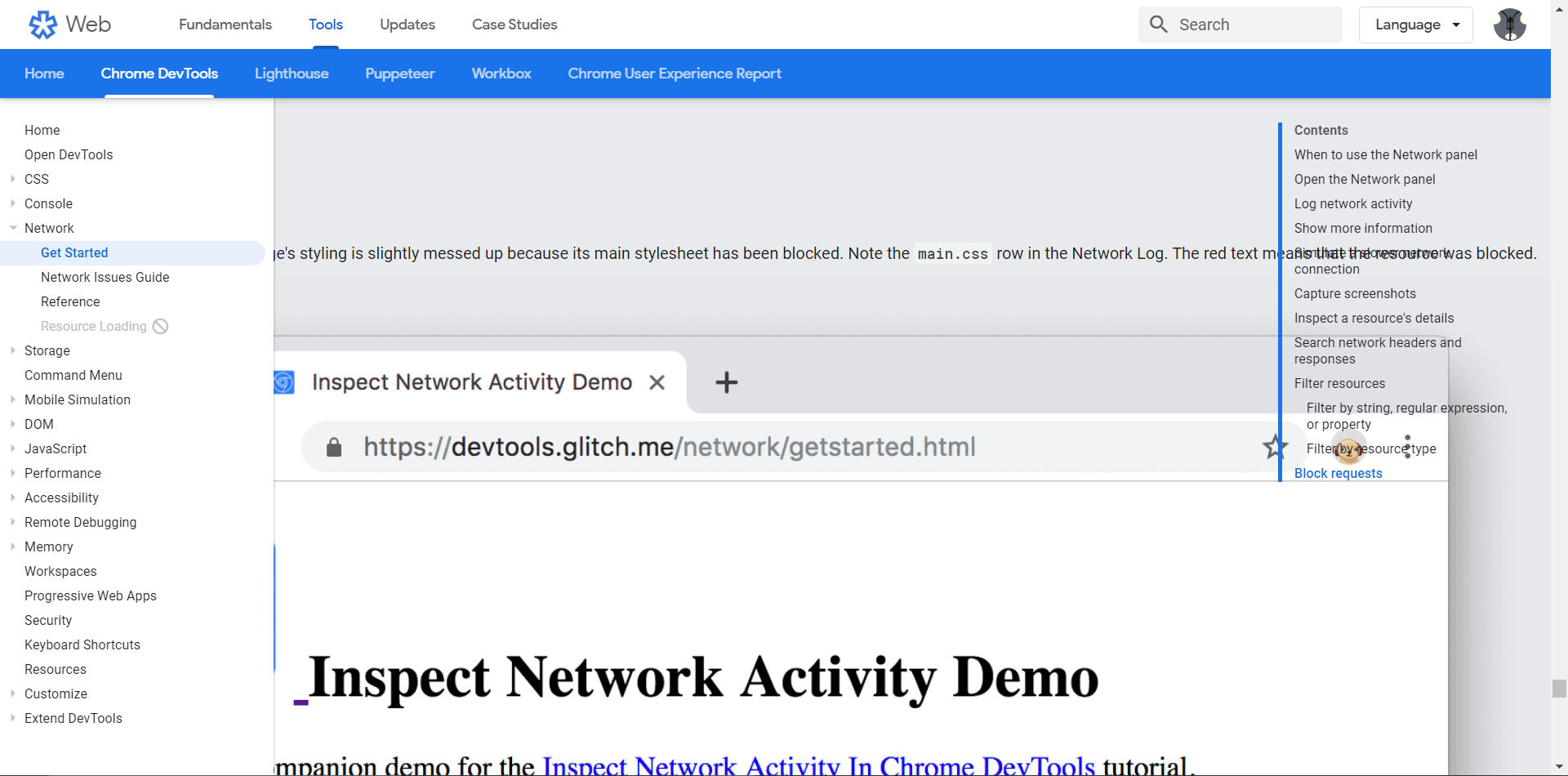
Task: Click the bookmark star in the demo screenshot
Action: pos(1274,448)
